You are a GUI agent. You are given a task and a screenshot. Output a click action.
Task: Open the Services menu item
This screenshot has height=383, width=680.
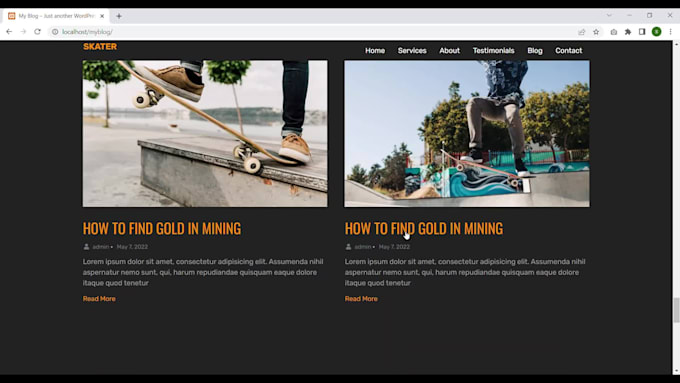[412, 51]
